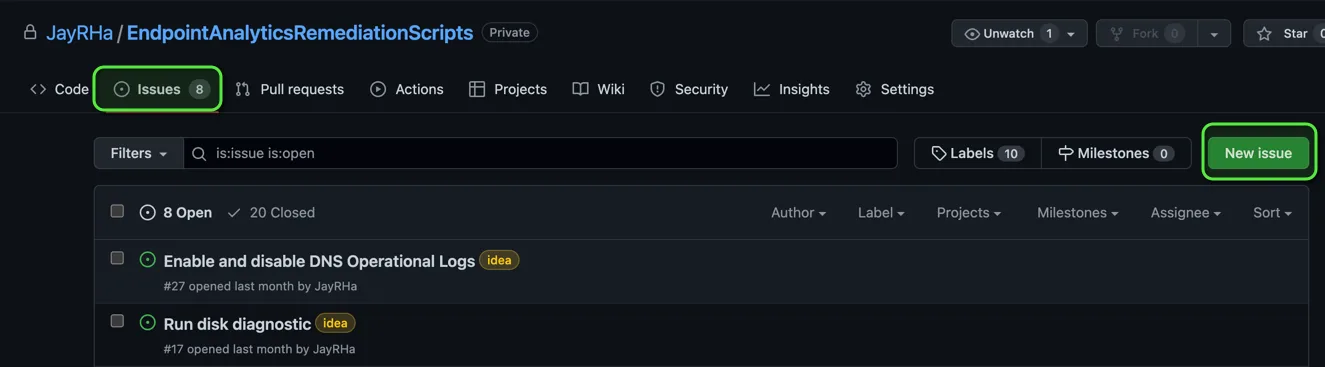The width and height of the screenshot is (1325, 367).
Task: Tick the select-all issues checkbox
Action: [x=117, y=211]
